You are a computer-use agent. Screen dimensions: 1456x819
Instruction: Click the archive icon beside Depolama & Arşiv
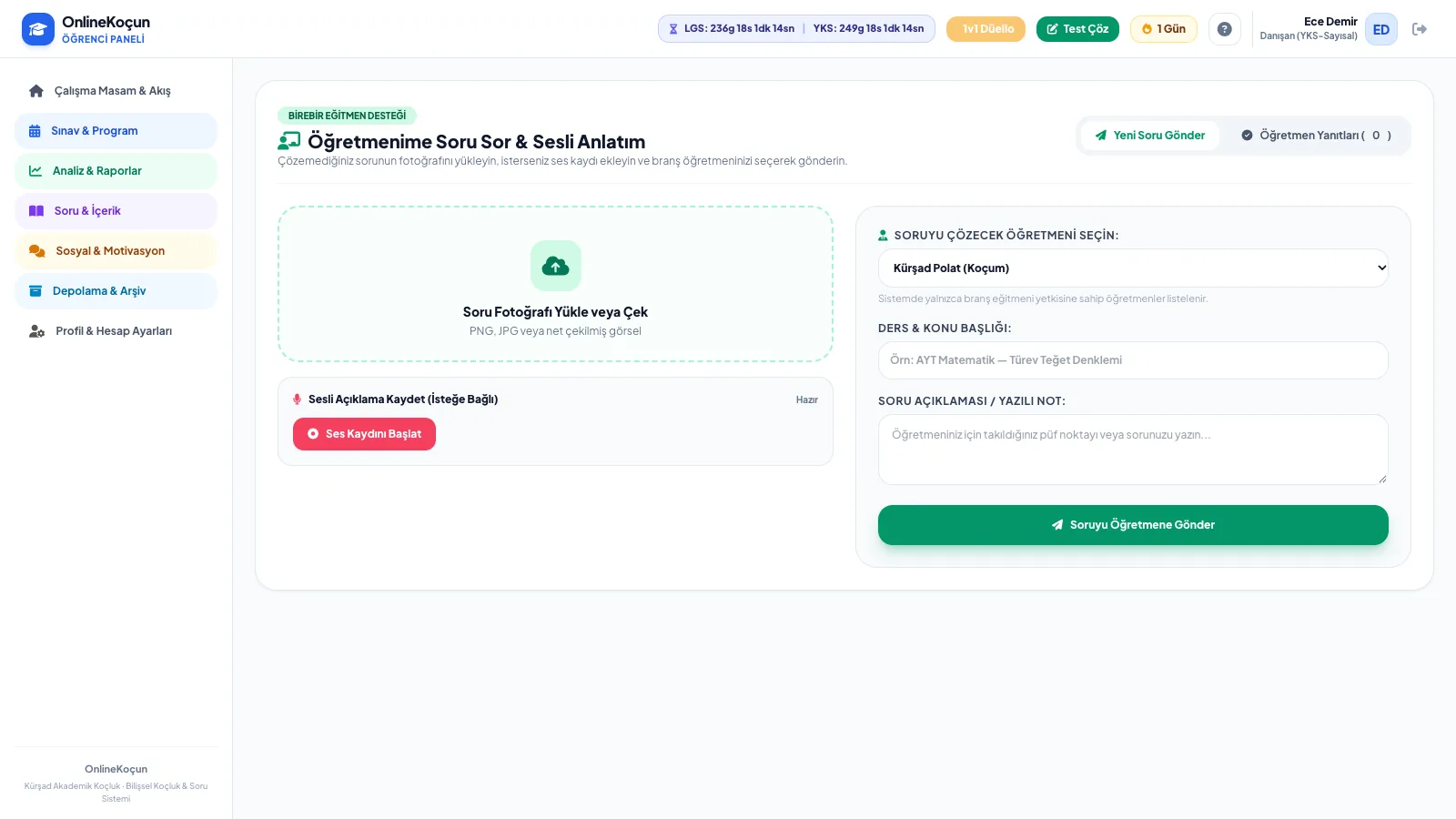(35, 291)
